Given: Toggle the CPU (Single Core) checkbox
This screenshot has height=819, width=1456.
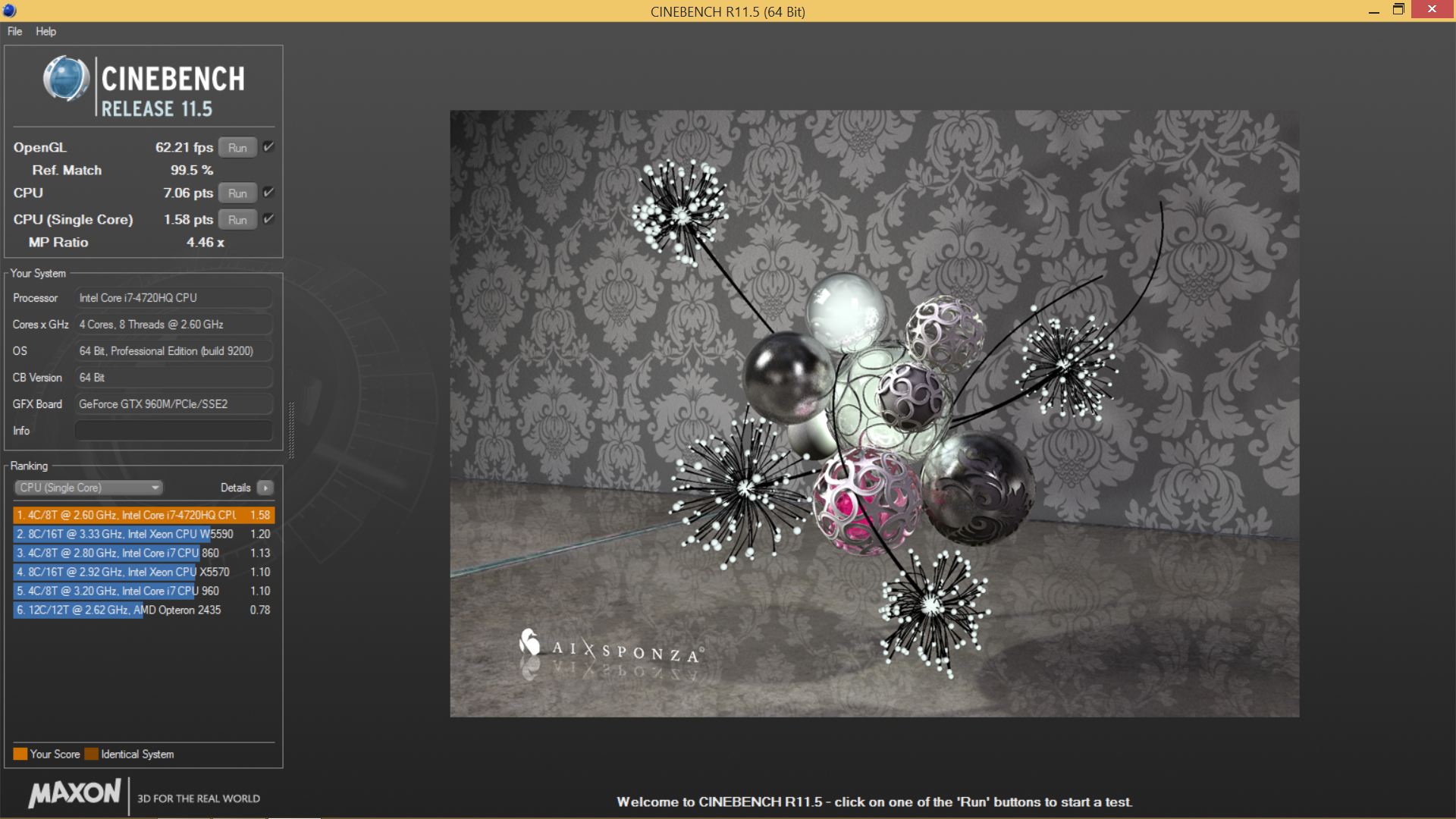Looking at the screenshot, I should click(x=268, y=219).
